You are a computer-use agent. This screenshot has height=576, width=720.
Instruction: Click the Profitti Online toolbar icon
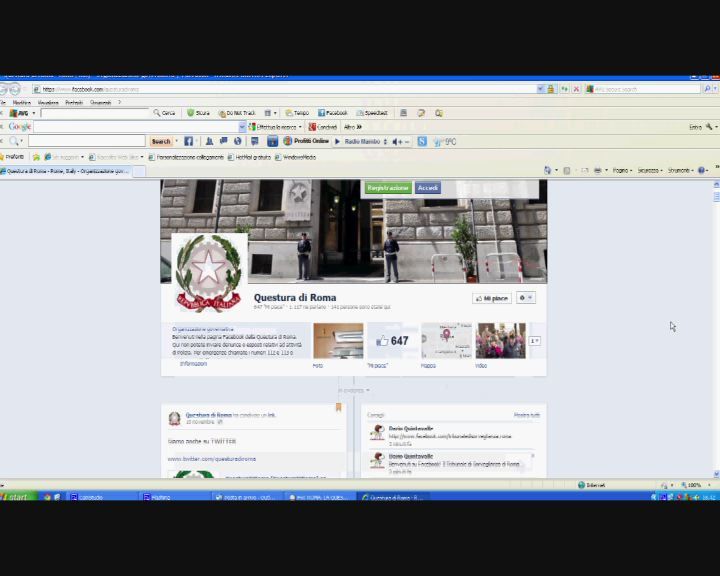pyautogui.click(x=306, y=142)
